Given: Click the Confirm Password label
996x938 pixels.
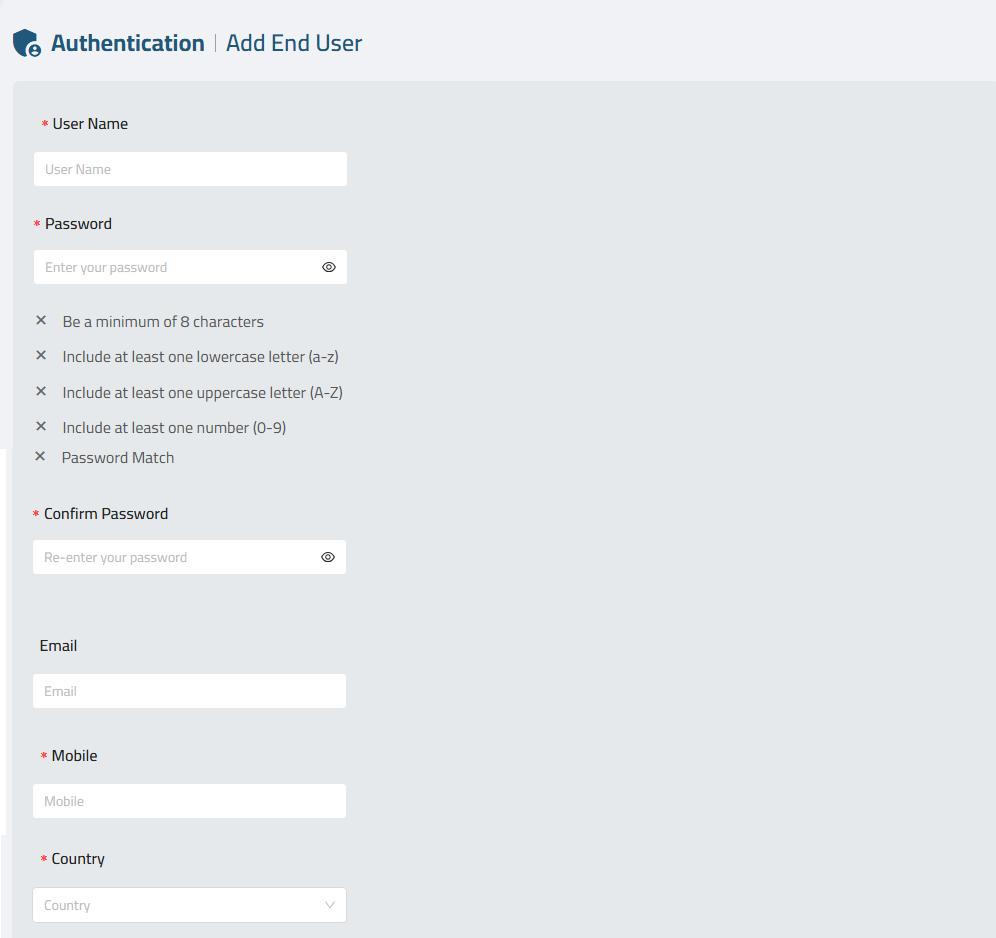Looking at the screenshot, I should (x=106, y=514).
